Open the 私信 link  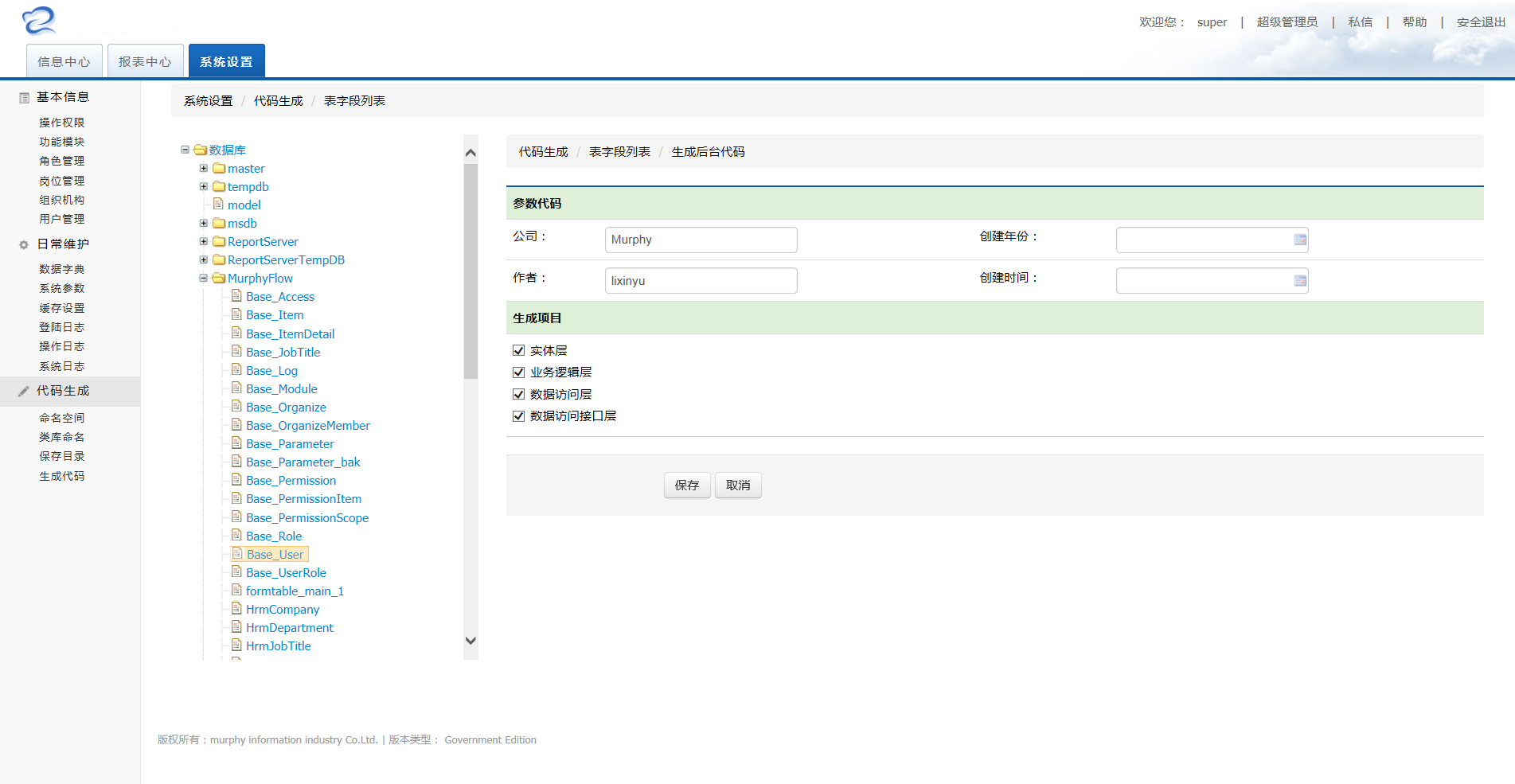coord(1361,22)
